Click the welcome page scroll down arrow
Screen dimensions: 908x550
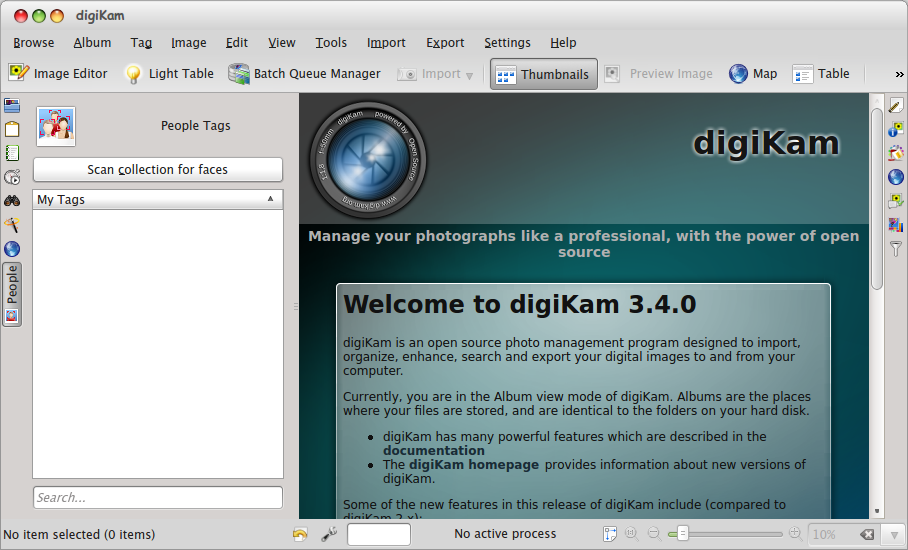pos(877,511)
